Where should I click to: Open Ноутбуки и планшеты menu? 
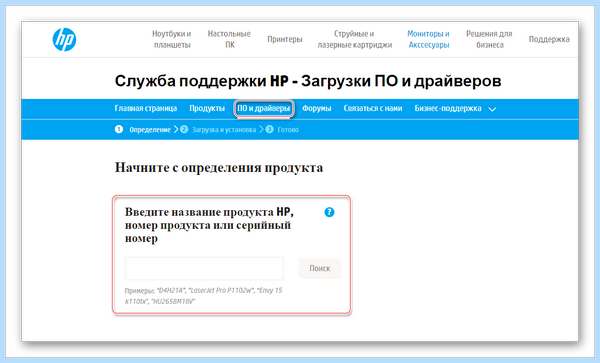[172, 39]
